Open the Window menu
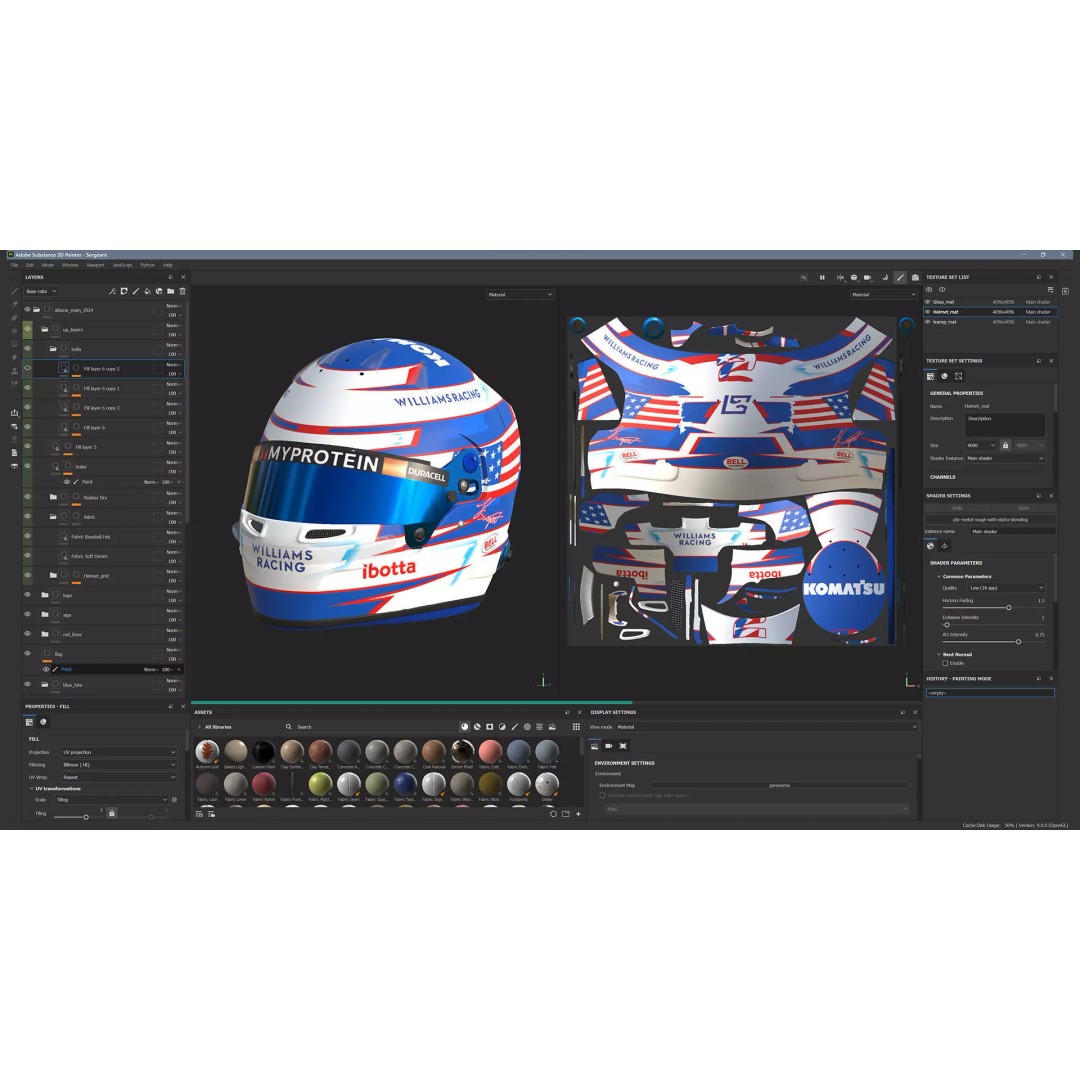 click(x=71, y=265)
